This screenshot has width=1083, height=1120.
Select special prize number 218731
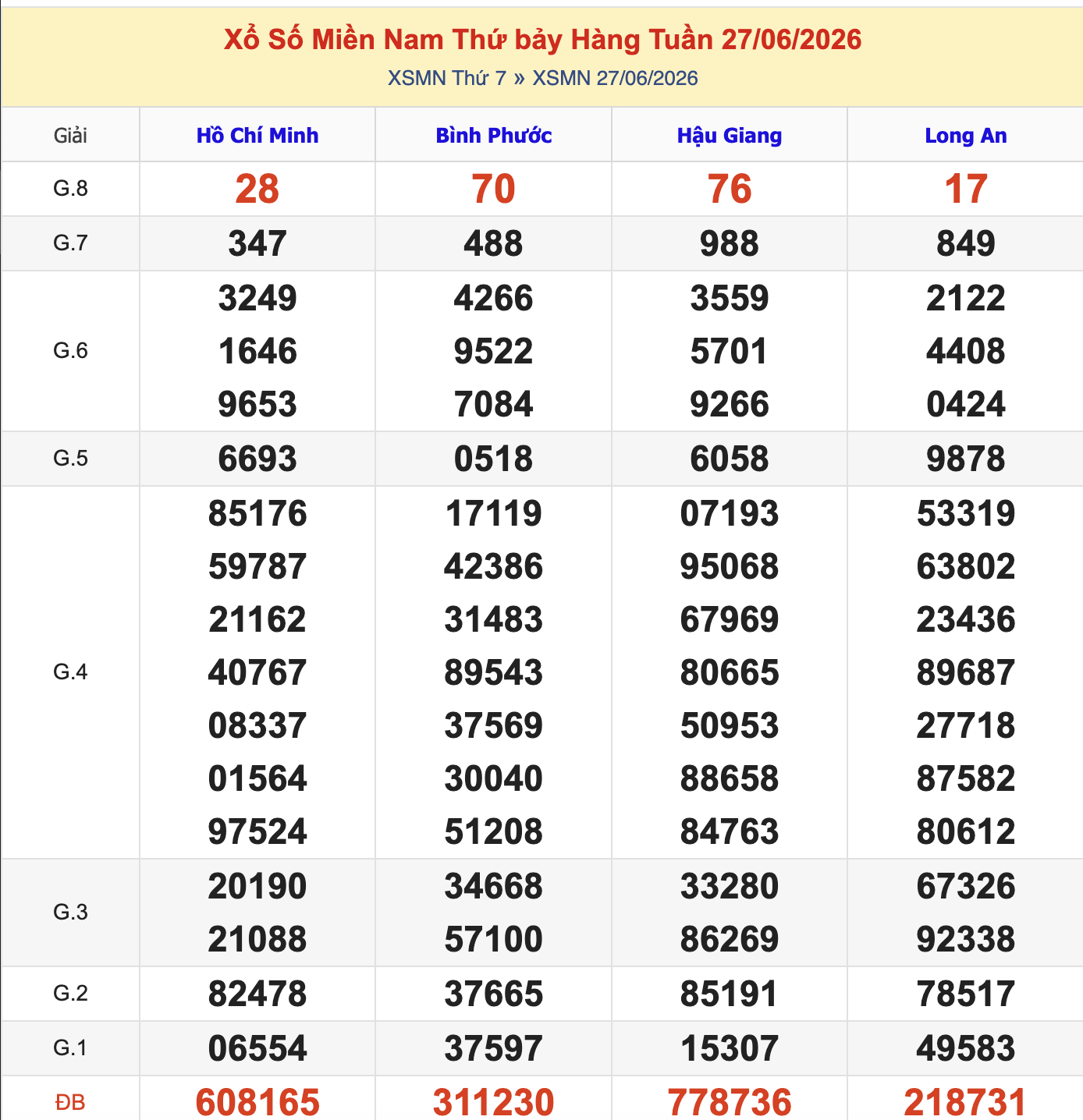pos(966,1103)
